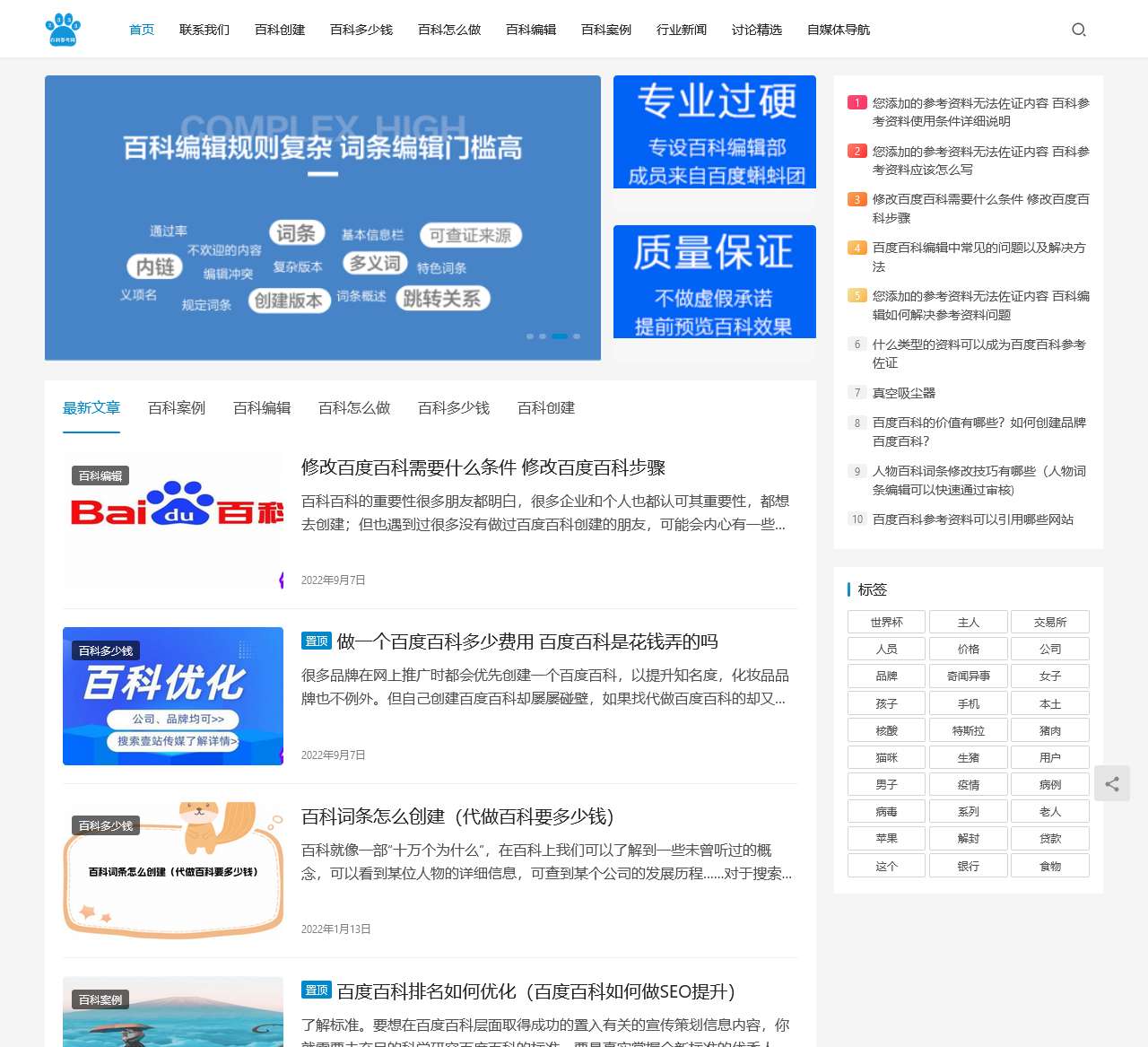Click the 百科编辑 badge on first thumbnail
The width and height of the screenshot is (1148, 1047).
pos(100,476)
